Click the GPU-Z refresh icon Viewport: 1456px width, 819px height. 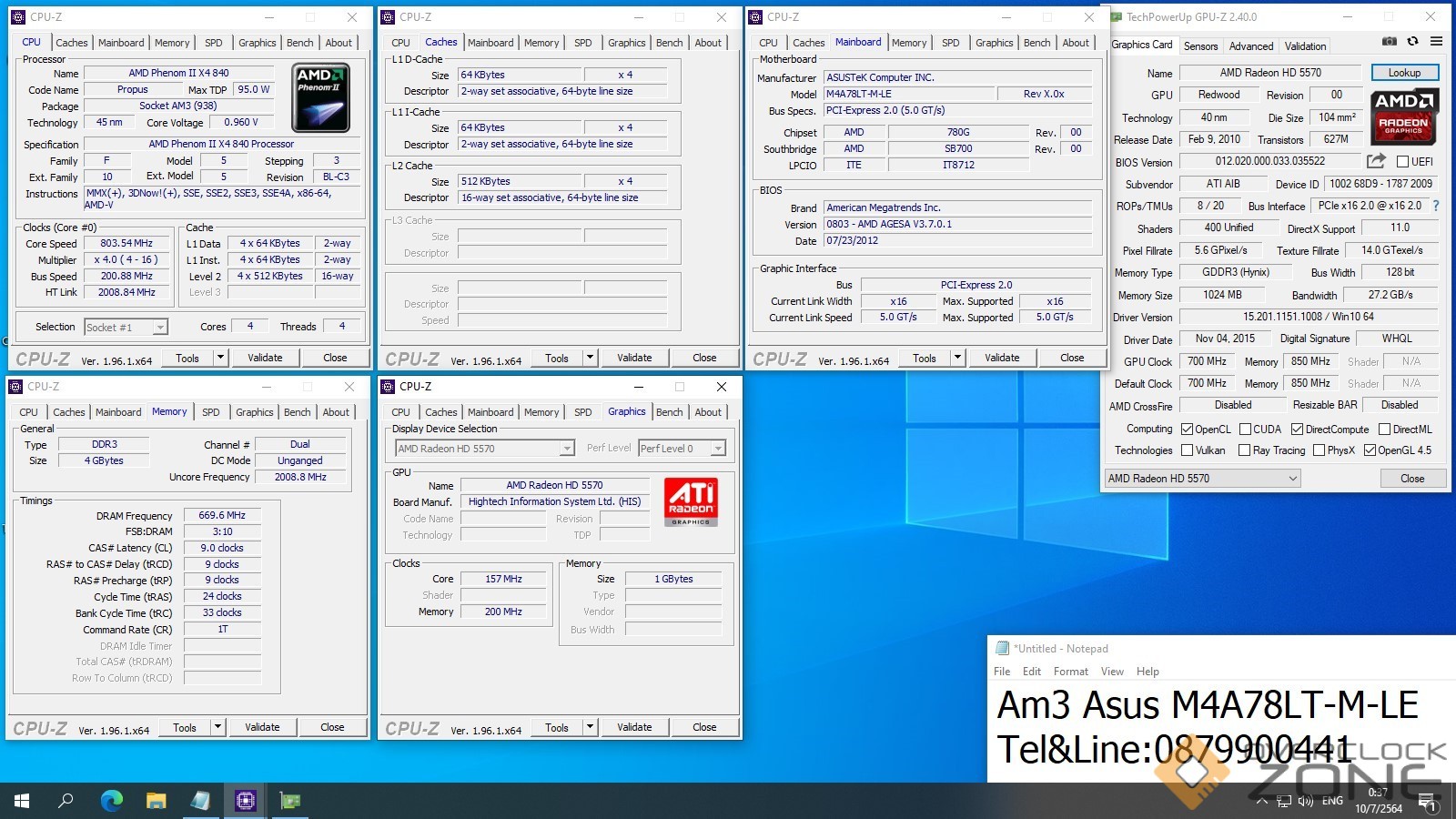click(1412, 42)
